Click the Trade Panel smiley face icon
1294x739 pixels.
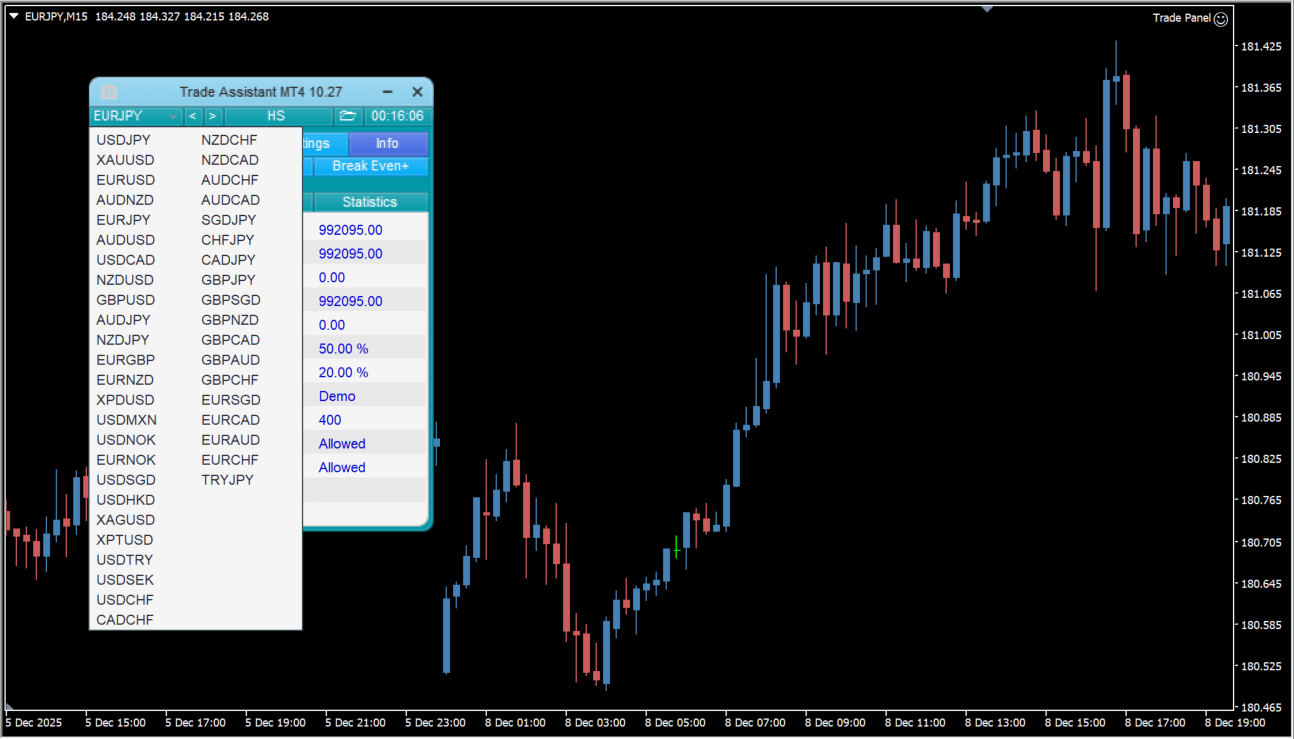1220,18
